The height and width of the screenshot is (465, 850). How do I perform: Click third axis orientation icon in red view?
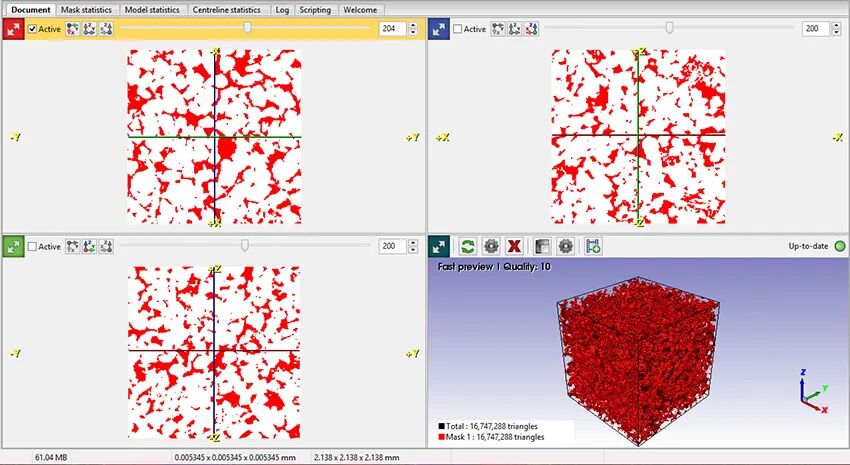pyautogui.click(x=106, y=29)
